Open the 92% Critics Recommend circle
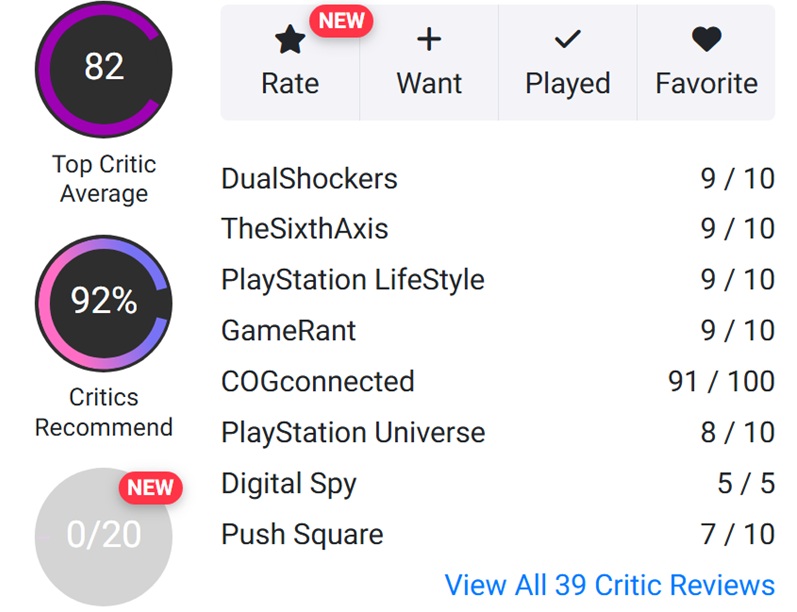 pyautogui.click(x=104, y=303)
